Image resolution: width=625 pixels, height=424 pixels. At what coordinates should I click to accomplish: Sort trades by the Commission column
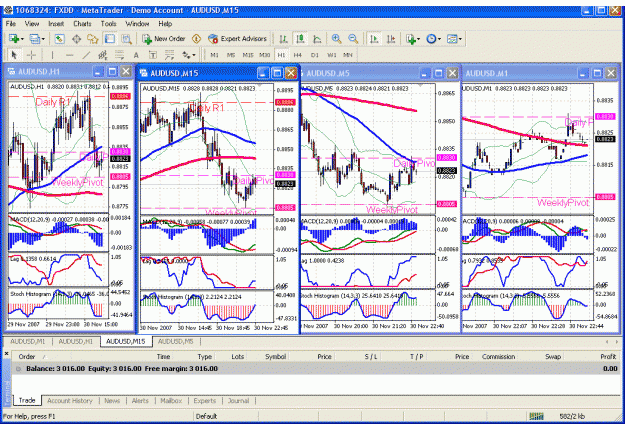click(498, 357)
